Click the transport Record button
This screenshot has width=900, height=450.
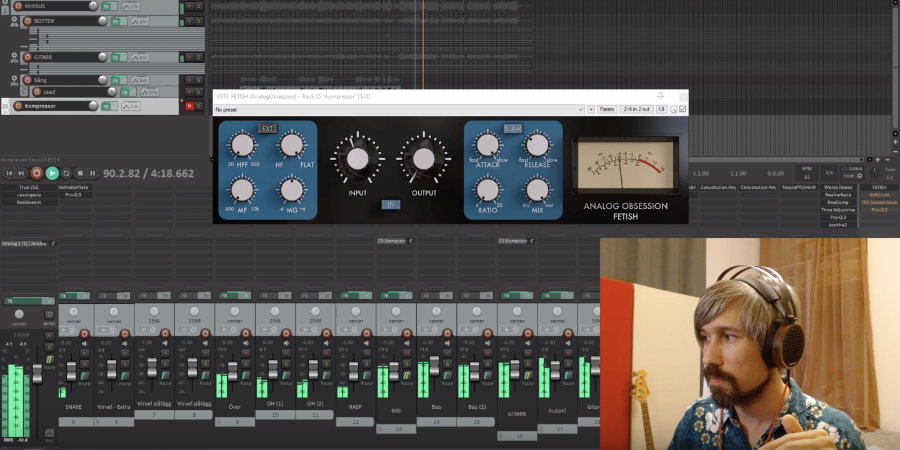coord(37,173)
